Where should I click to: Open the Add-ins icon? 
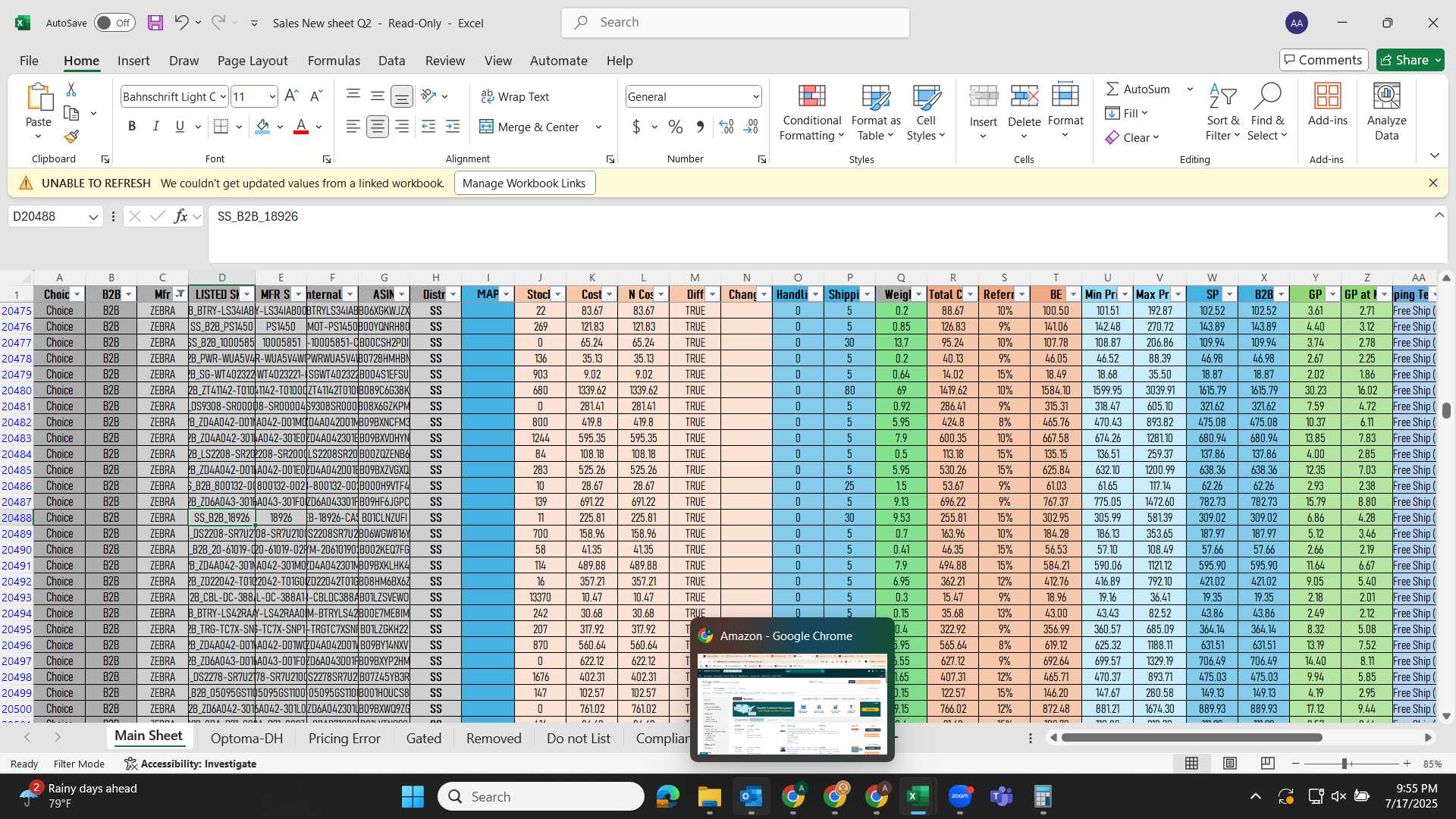[1328, 96]
